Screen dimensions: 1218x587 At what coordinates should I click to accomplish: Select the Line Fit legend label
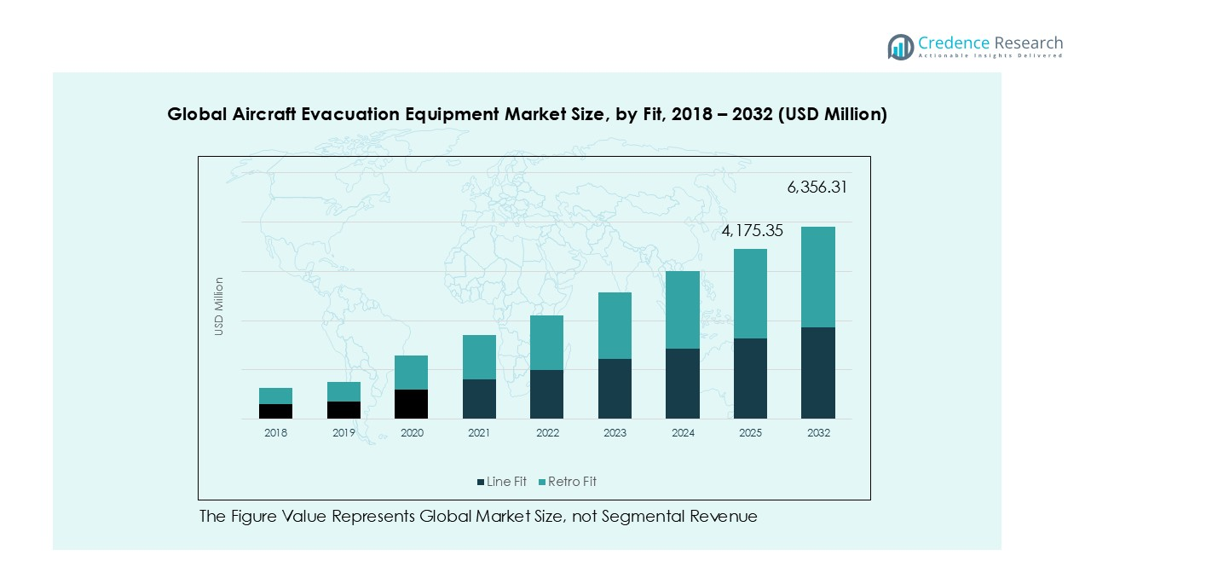[507, 482]
